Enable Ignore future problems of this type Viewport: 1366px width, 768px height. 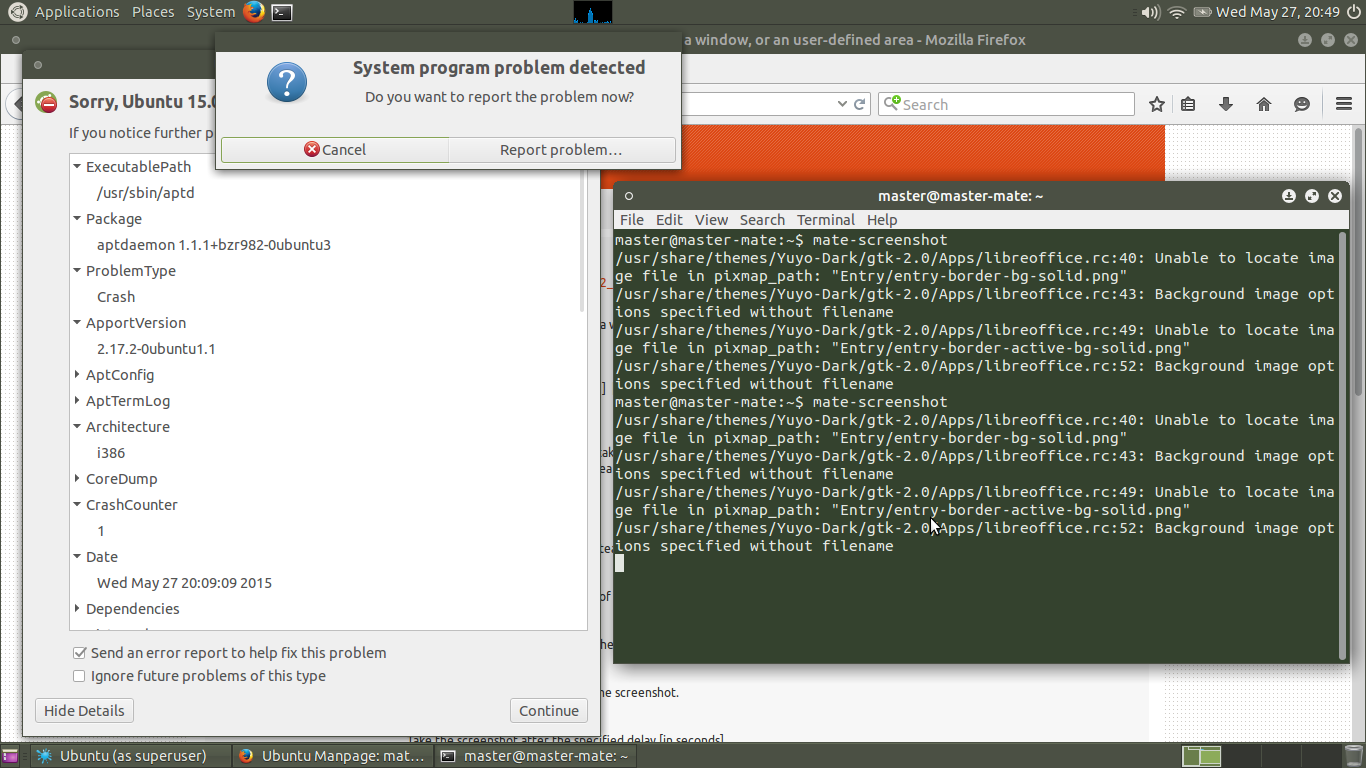point(80,676)
